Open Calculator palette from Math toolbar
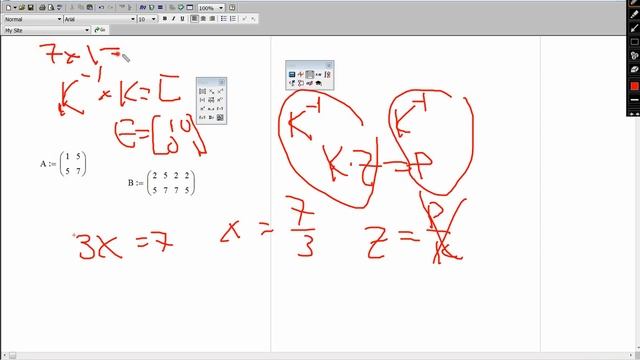Viewport: 640px width, 360px height. pos(292,74)
